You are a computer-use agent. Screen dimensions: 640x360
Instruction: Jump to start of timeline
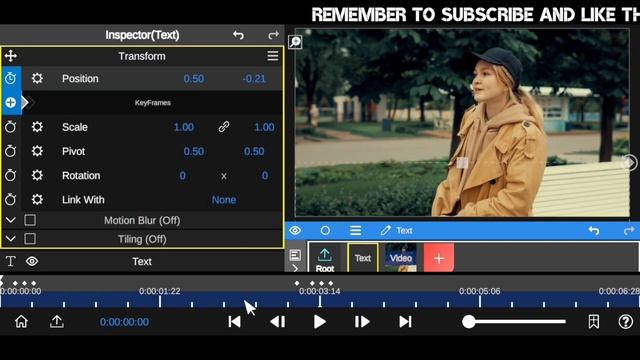pos(234,322)
